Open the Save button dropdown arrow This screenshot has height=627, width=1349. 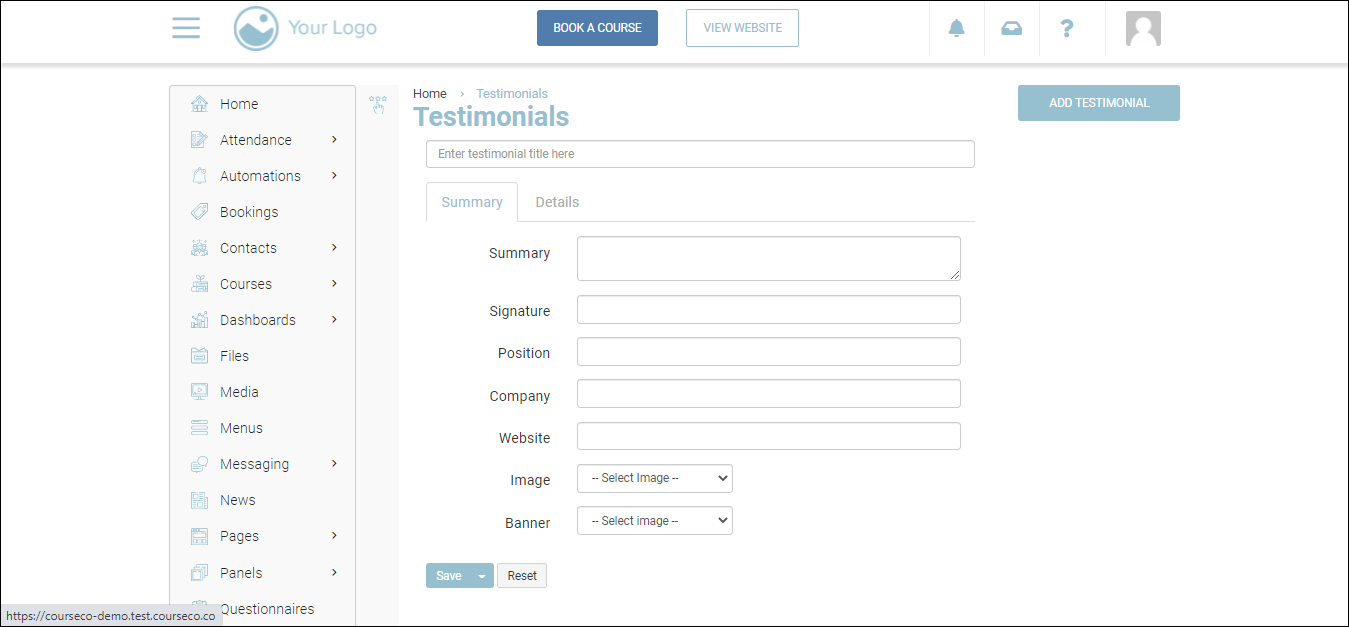[482, 576]
